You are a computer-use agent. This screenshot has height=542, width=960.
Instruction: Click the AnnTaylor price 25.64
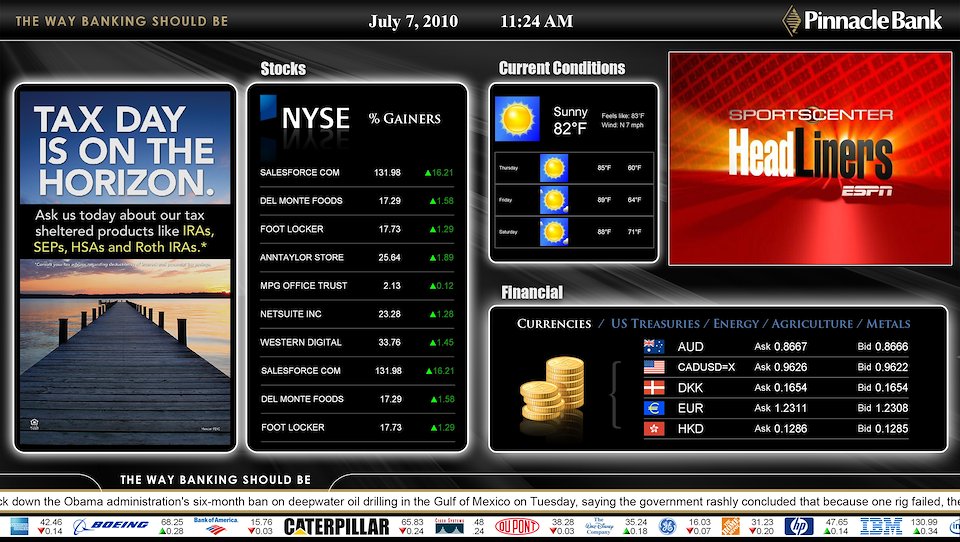(x=389, y=257)
